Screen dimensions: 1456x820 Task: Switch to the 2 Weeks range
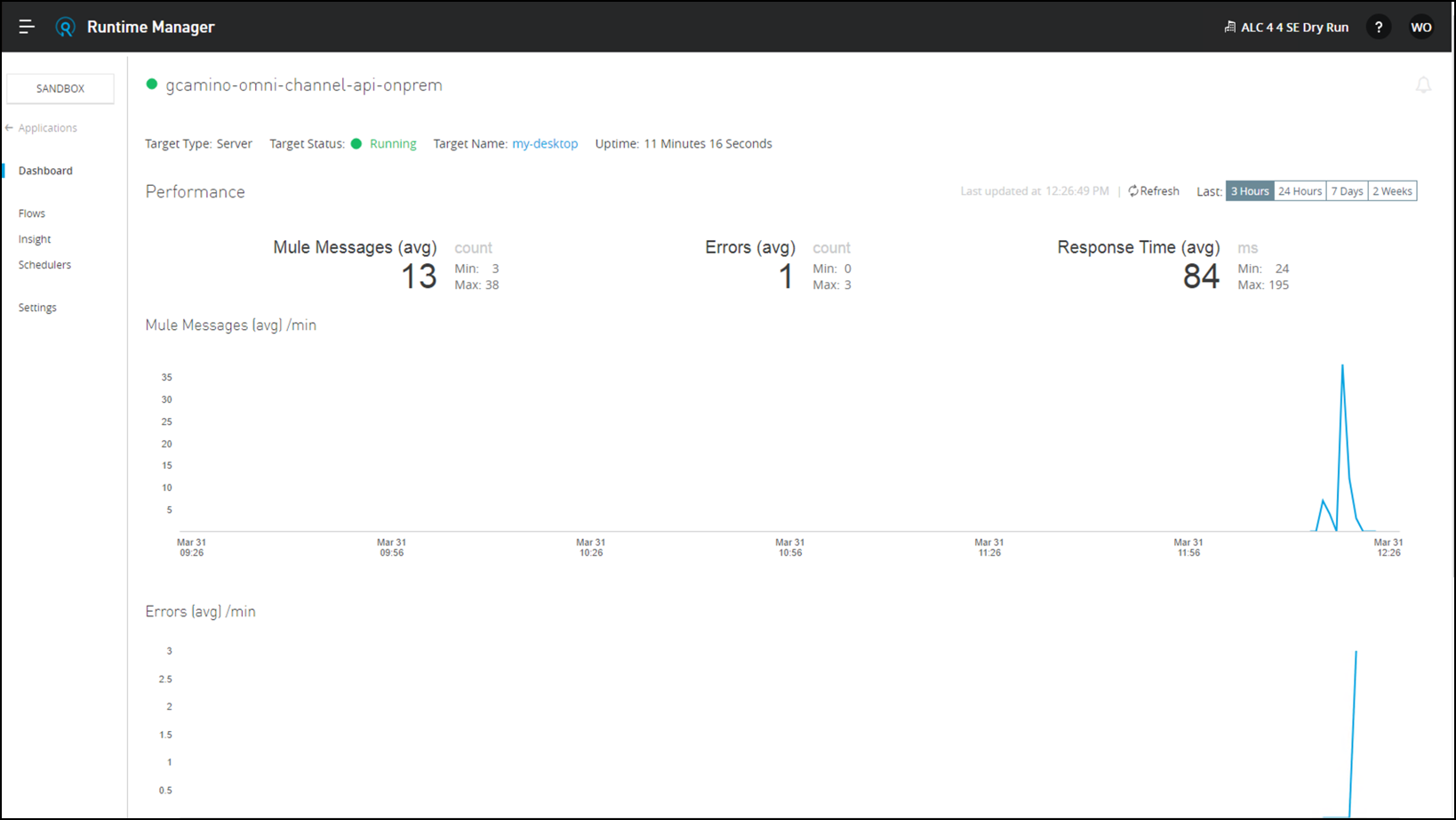1392,191
